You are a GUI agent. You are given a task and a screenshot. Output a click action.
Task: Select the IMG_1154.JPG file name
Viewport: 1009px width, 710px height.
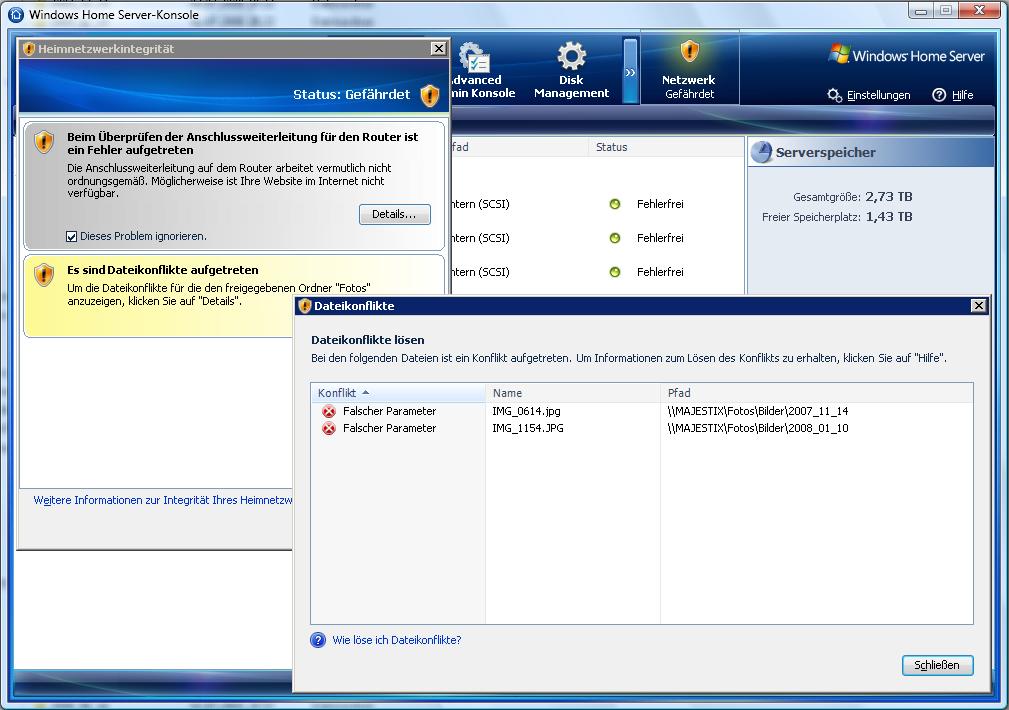(528, 429)
